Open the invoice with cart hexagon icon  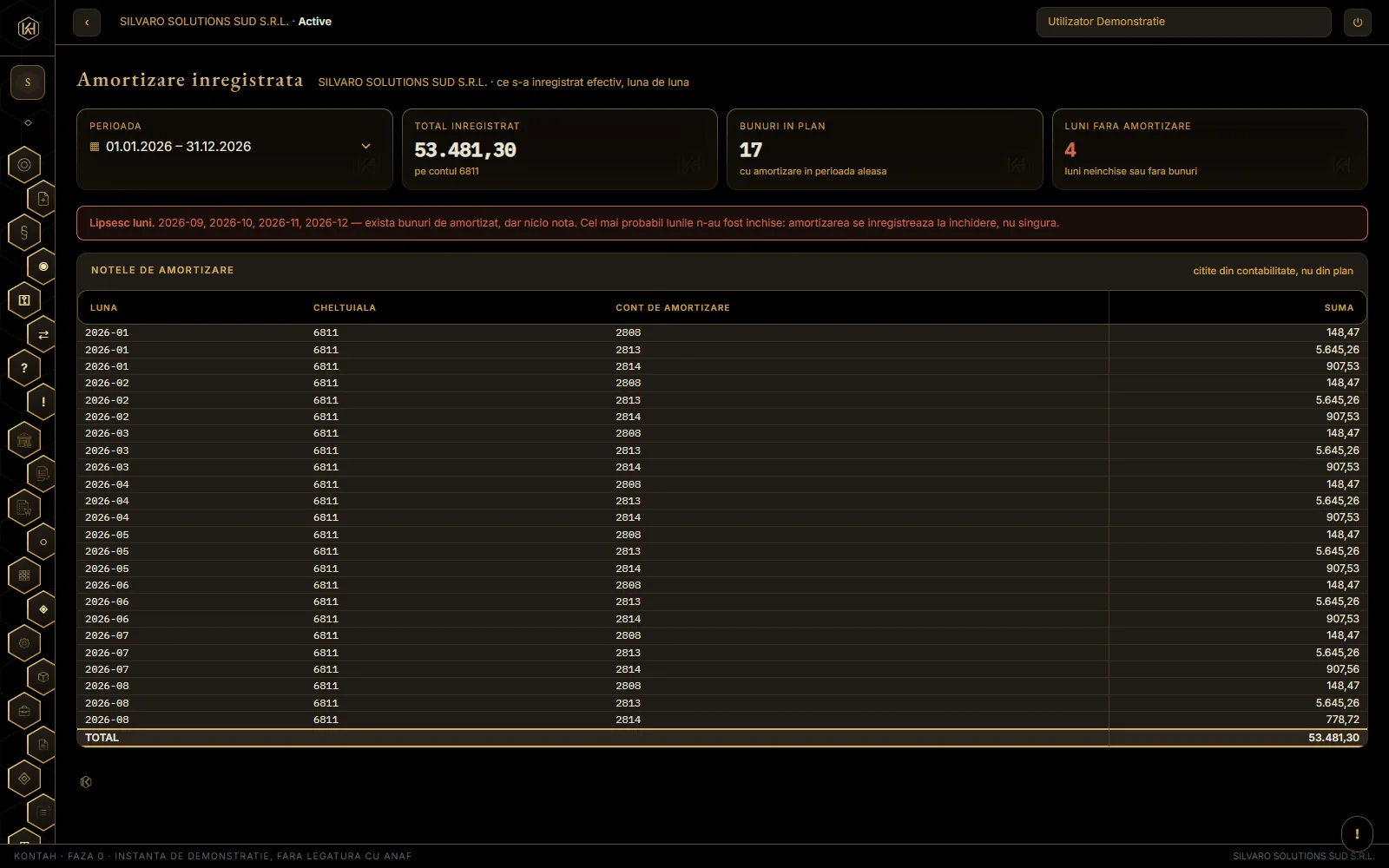[x=24, y=508]
